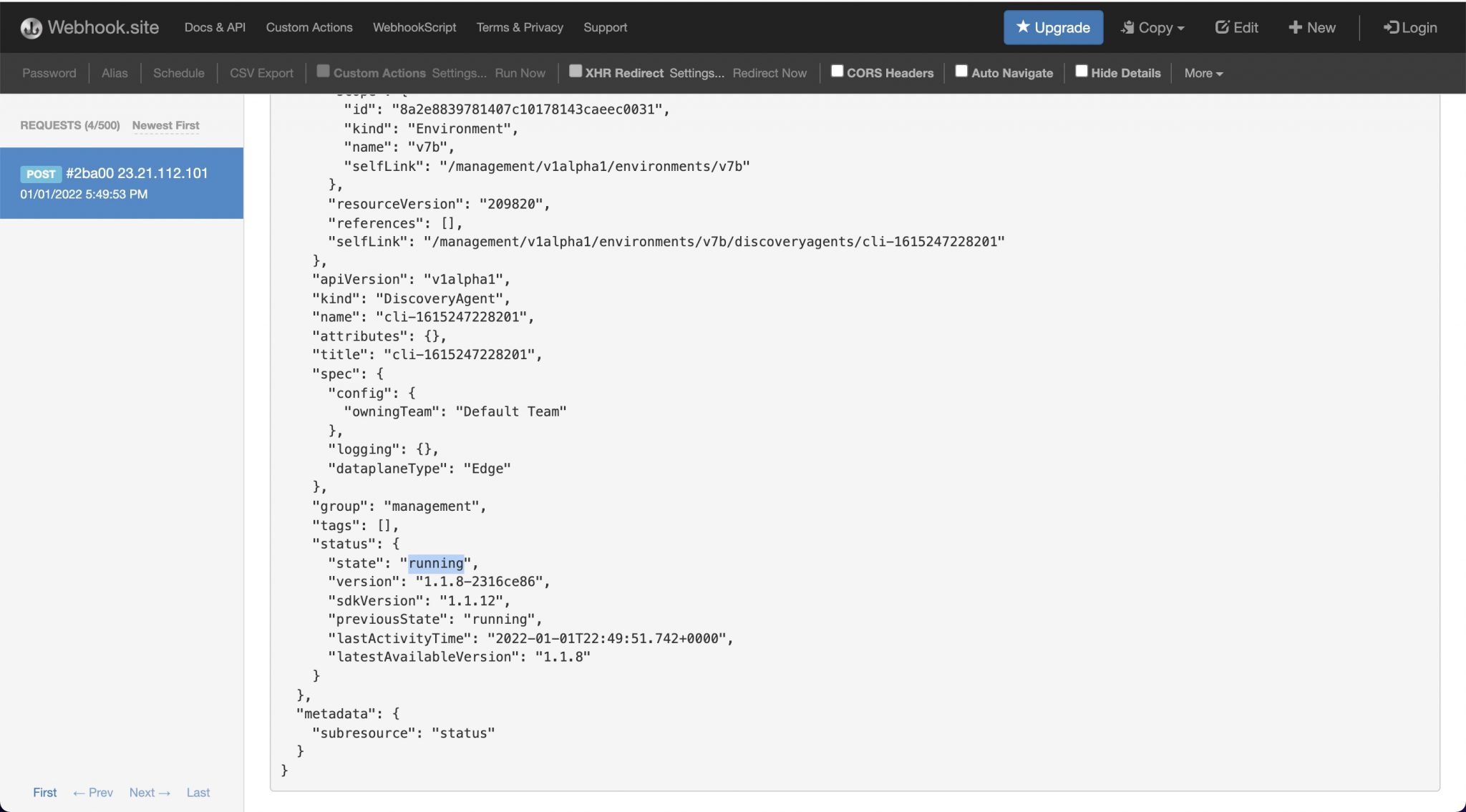The image size is (1466, 812).
Task: Enable the CORS Headers checkbox
Action: [836, 72]
